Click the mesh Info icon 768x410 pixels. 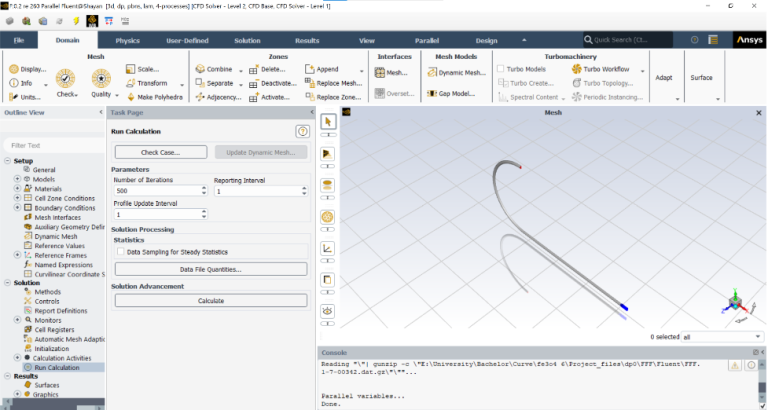click(14, 83)
